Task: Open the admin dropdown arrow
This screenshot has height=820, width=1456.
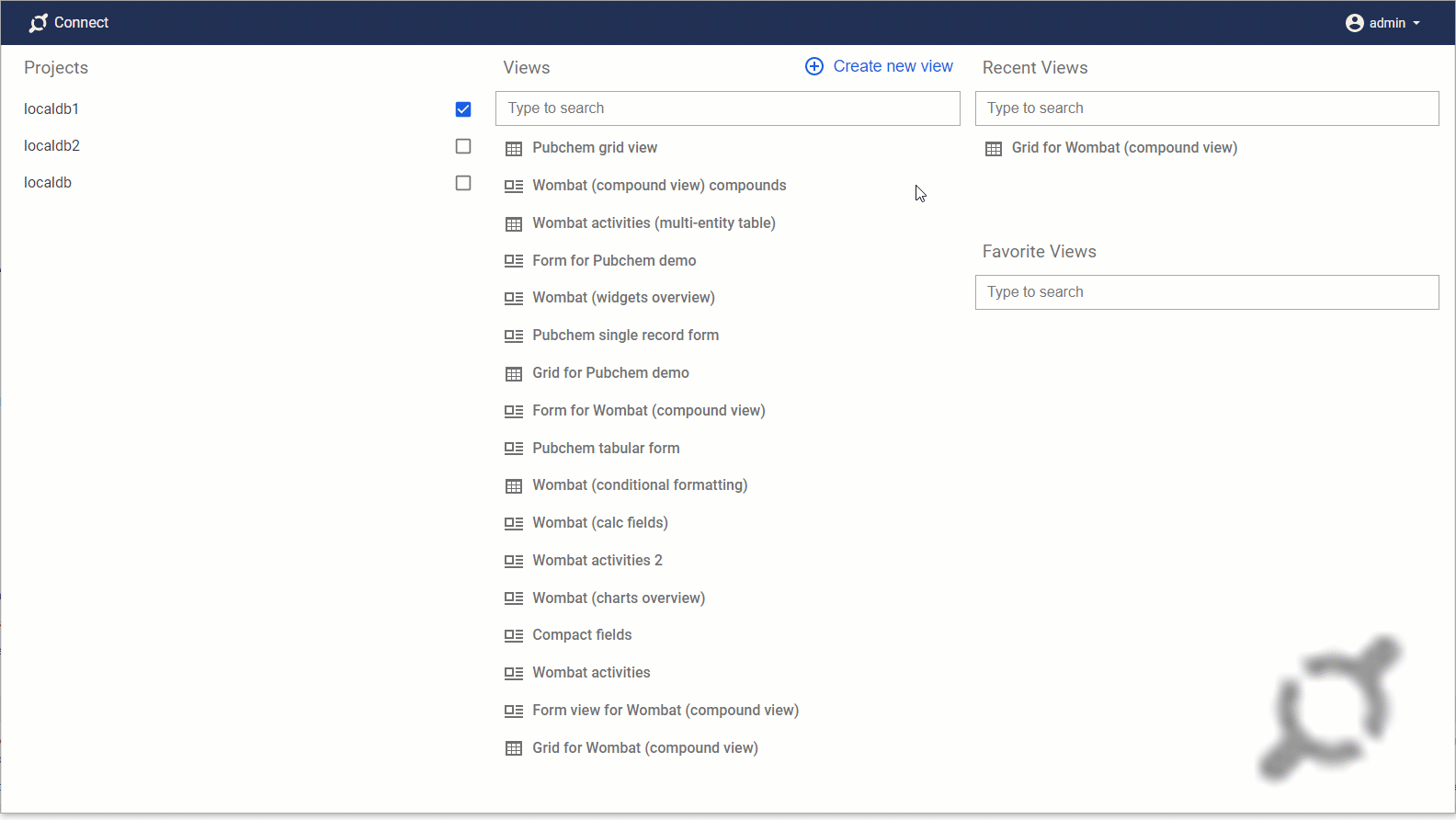Action: tap(1416, 23)
